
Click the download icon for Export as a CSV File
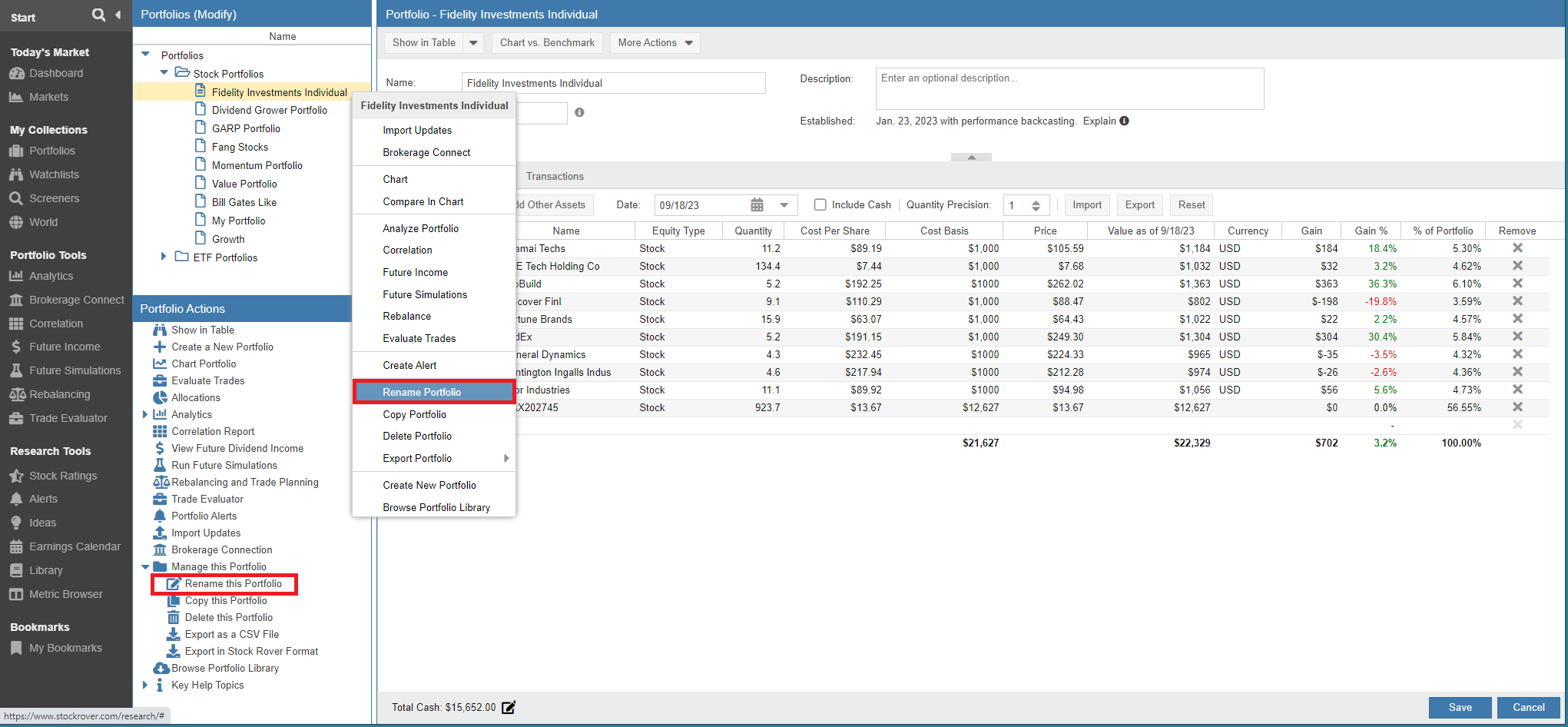click(174, 634)
